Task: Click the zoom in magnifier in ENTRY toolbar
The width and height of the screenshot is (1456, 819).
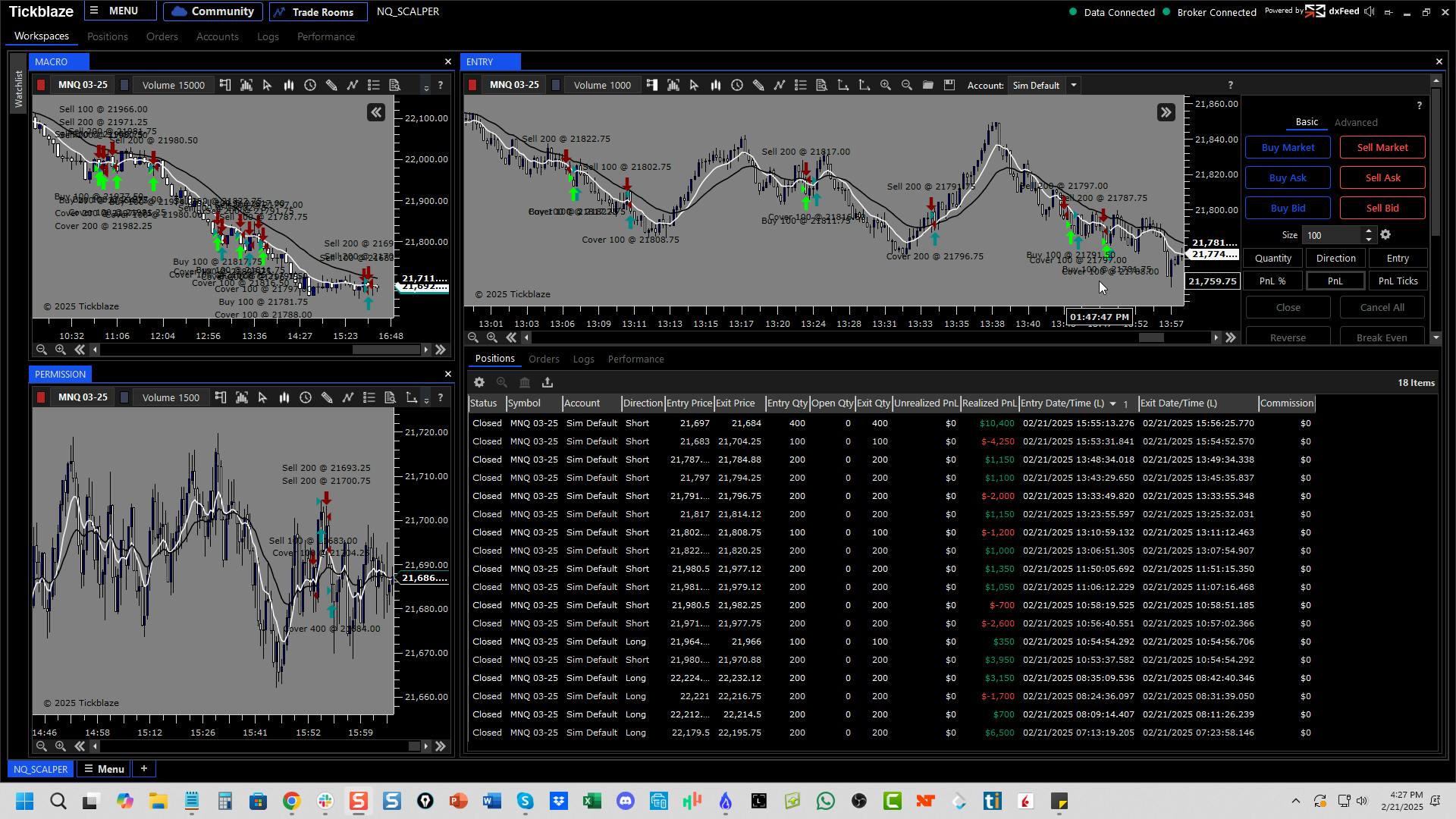Action: (885, 86)
